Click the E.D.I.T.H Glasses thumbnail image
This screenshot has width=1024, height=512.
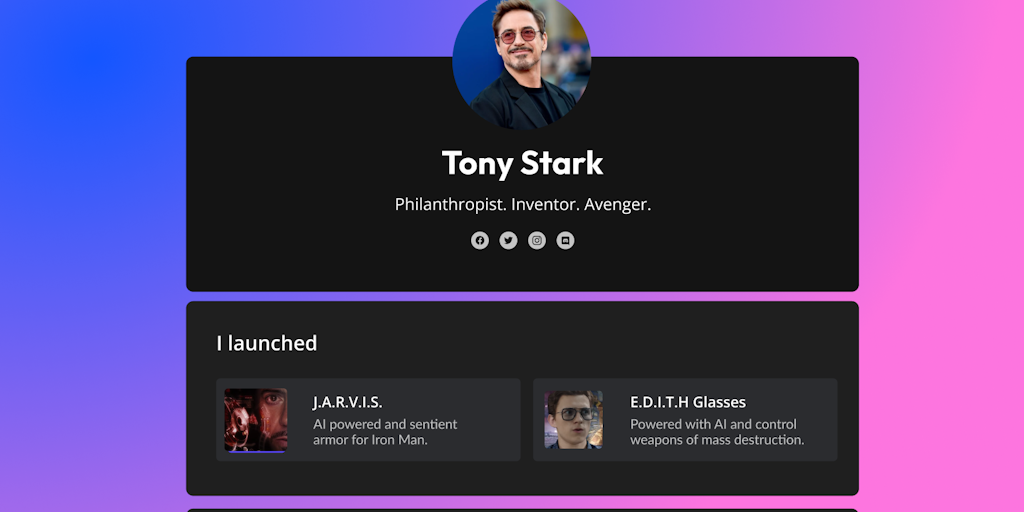click(573, 420)
